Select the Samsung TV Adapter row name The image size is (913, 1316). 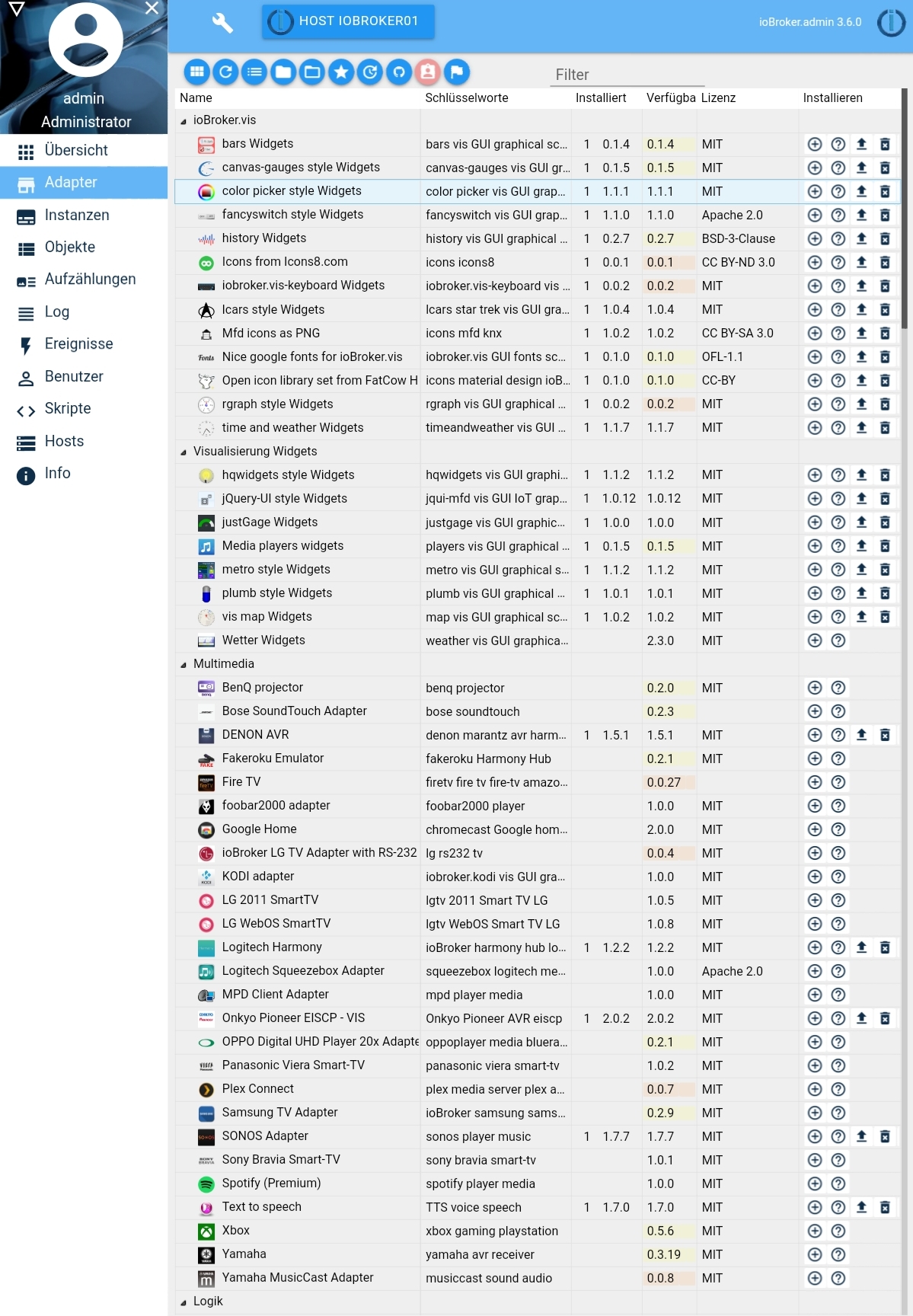(x=279, y=1113)
